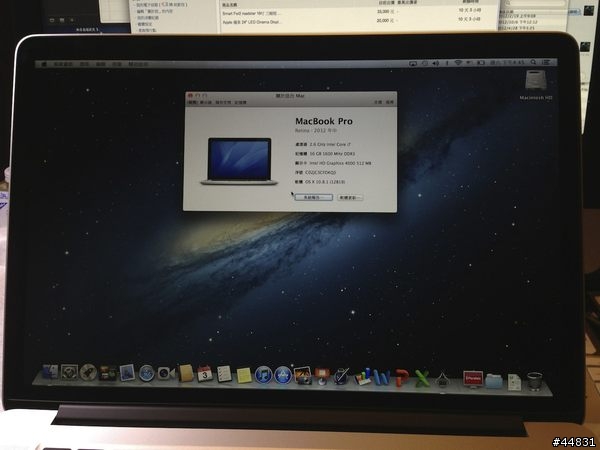Launch Microsoft Excel green X icon
Screen dimensions: 600x450
click(x=422, y=378)
